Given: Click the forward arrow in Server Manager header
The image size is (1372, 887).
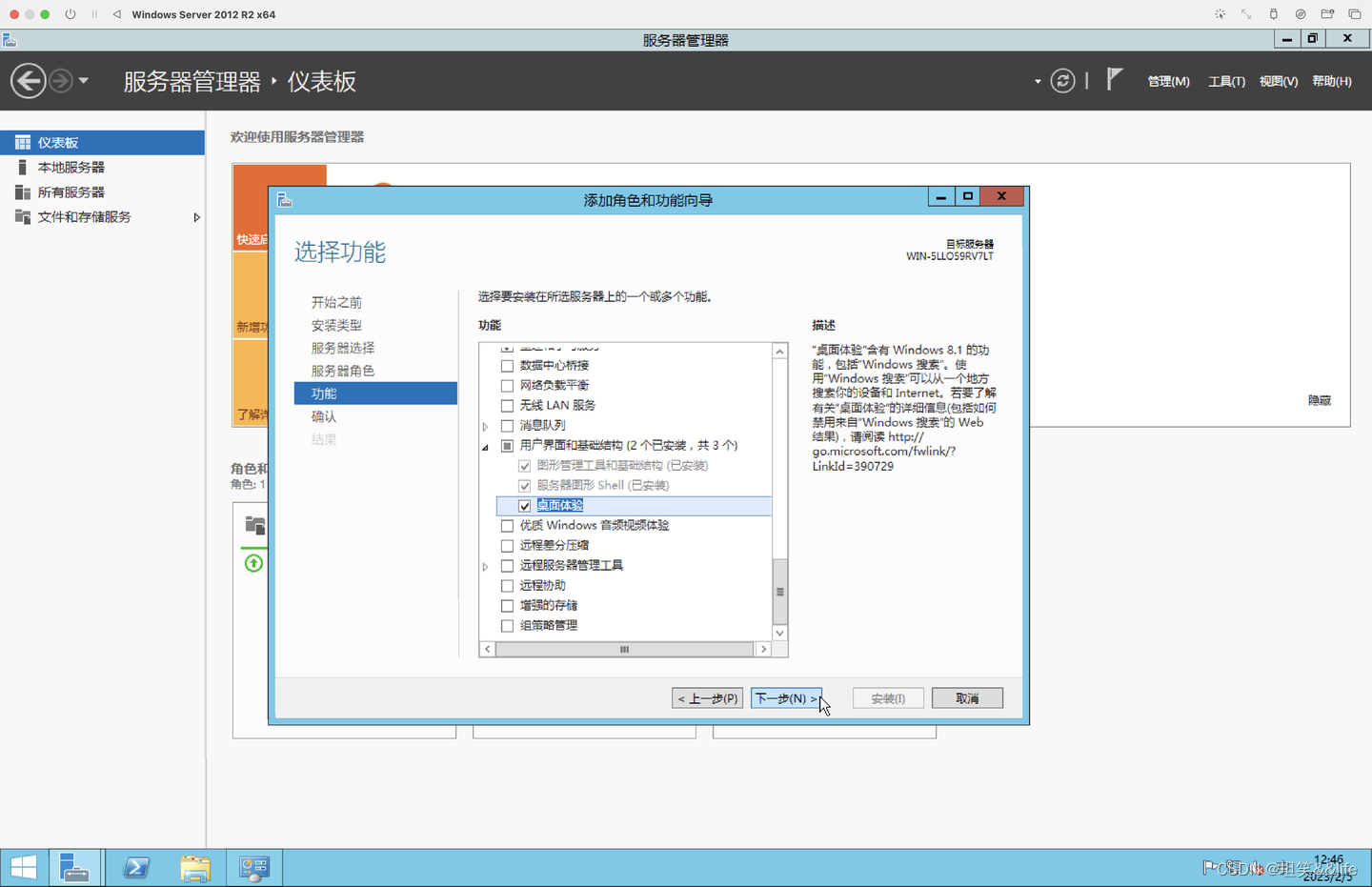Looking at the screenshot, I should click(60, 81).
